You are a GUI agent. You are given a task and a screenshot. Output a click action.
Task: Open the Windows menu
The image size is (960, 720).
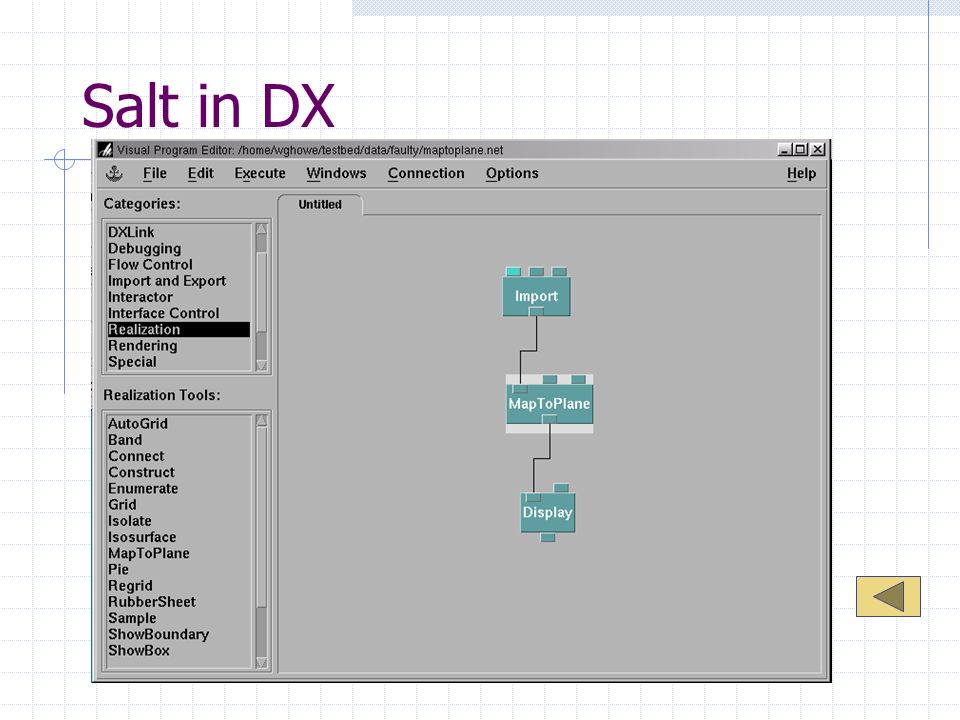click(337, 174)
